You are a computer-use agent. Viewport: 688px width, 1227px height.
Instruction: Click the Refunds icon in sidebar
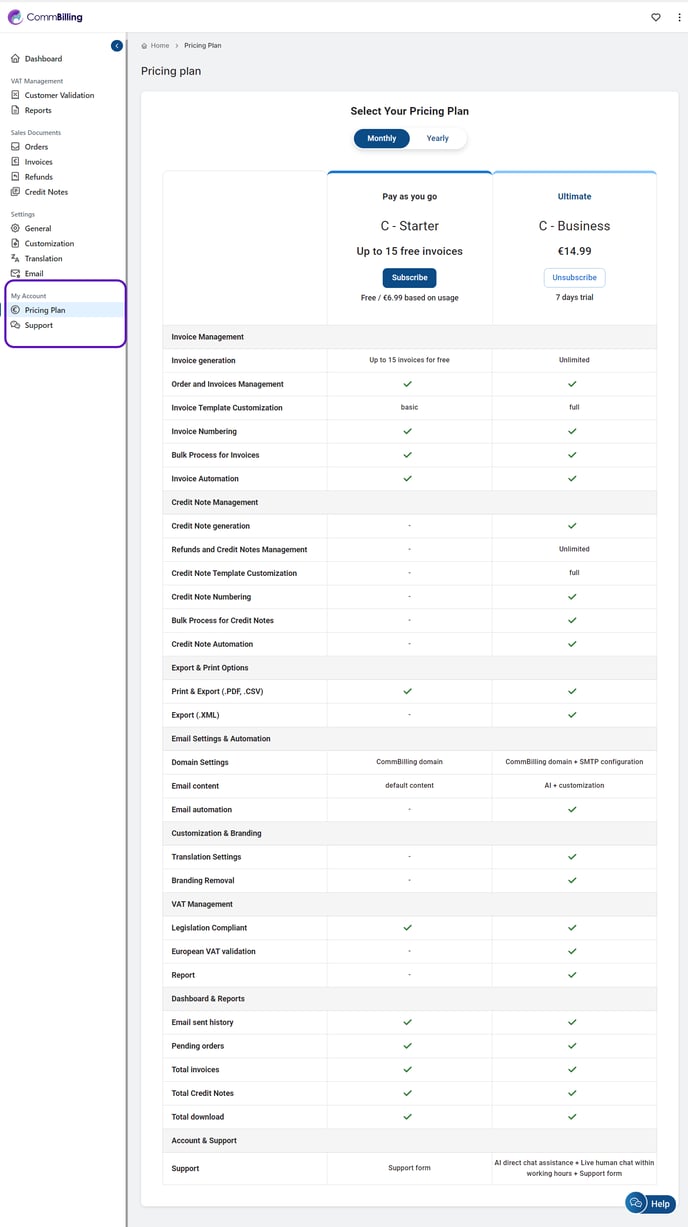tap(15, 177)
